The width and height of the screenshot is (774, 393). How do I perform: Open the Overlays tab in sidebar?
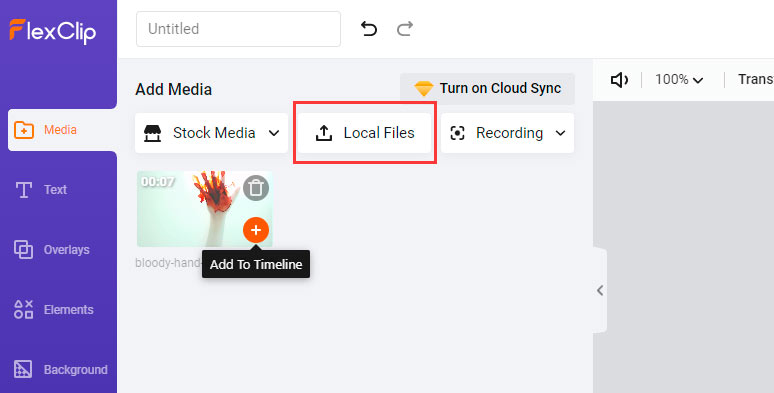pyautogui.click(x=52, y=250)
